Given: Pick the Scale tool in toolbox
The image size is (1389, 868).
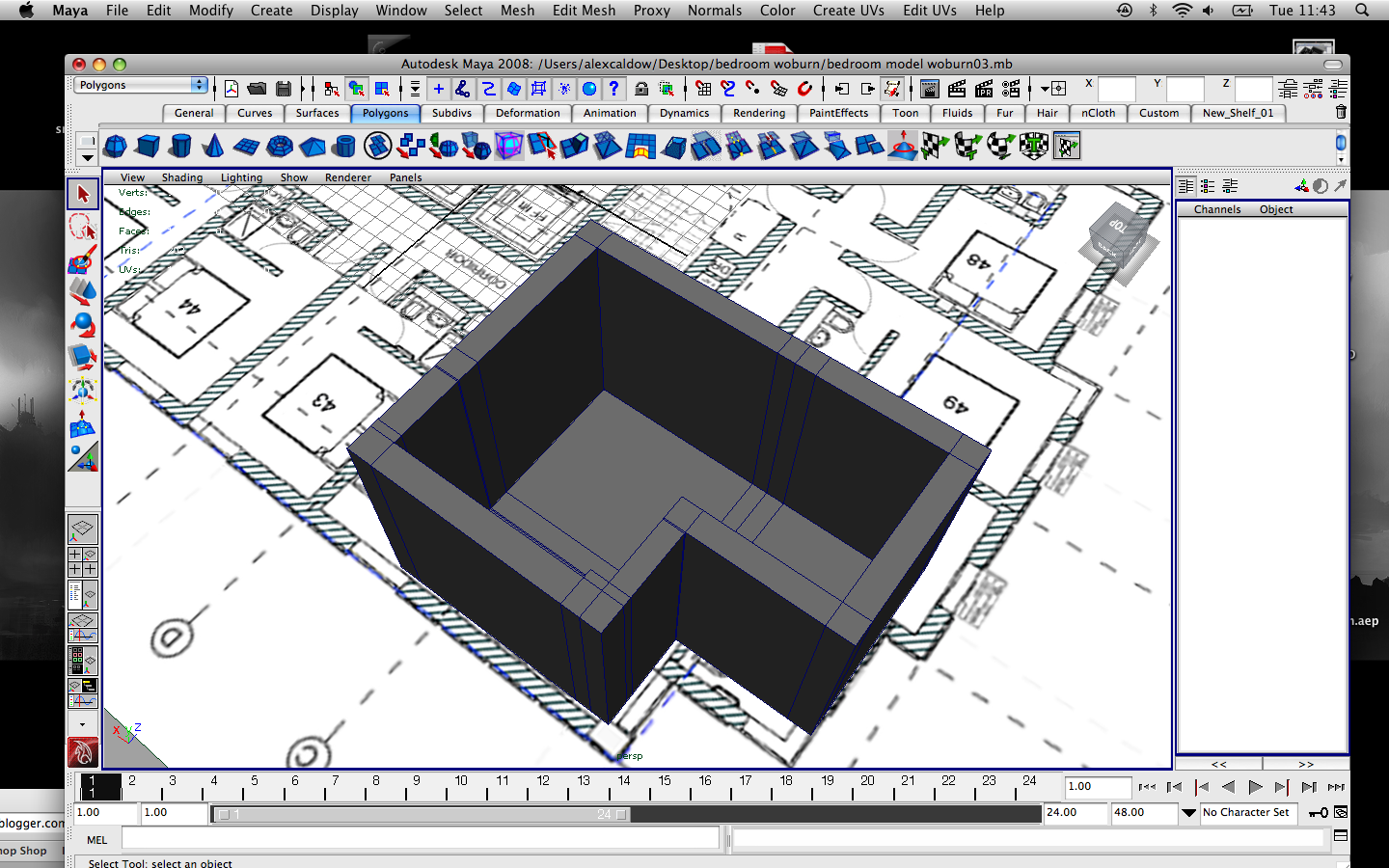Looking at the screenshot, I should [83, 357].
